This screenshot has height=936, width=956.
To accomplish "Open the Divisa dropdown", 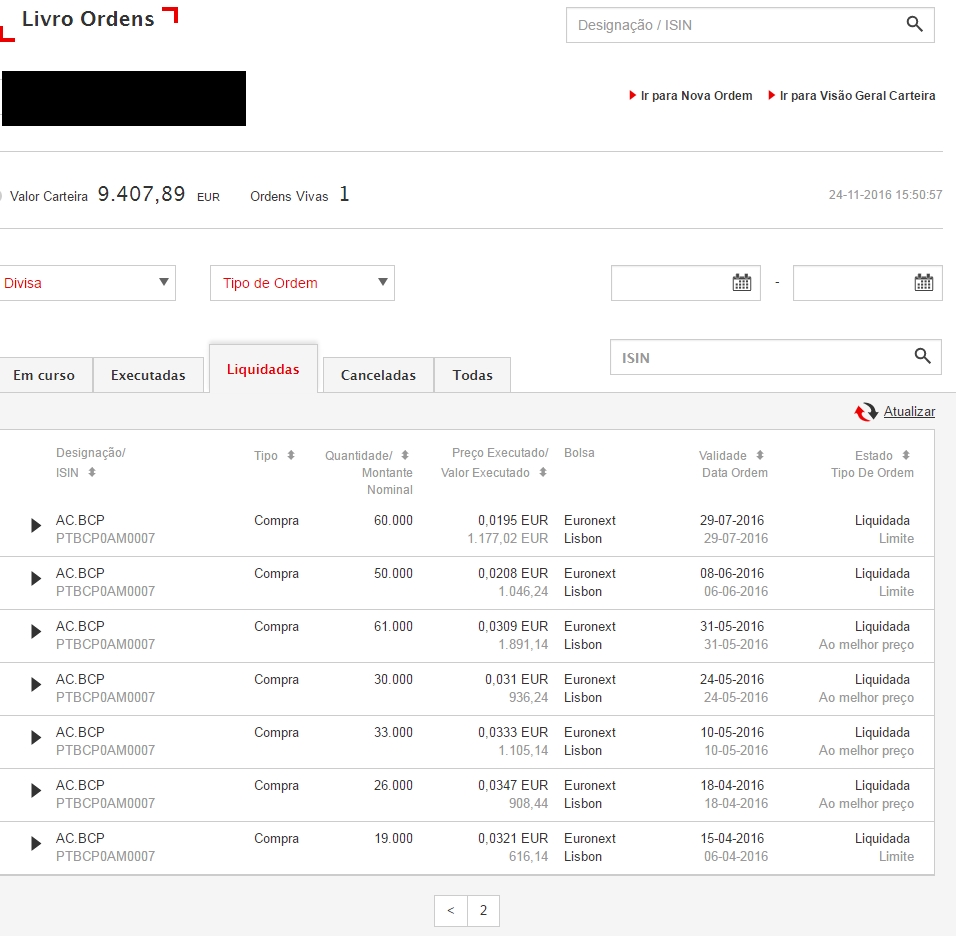I will pyautogui.click(x=88, y=283).
